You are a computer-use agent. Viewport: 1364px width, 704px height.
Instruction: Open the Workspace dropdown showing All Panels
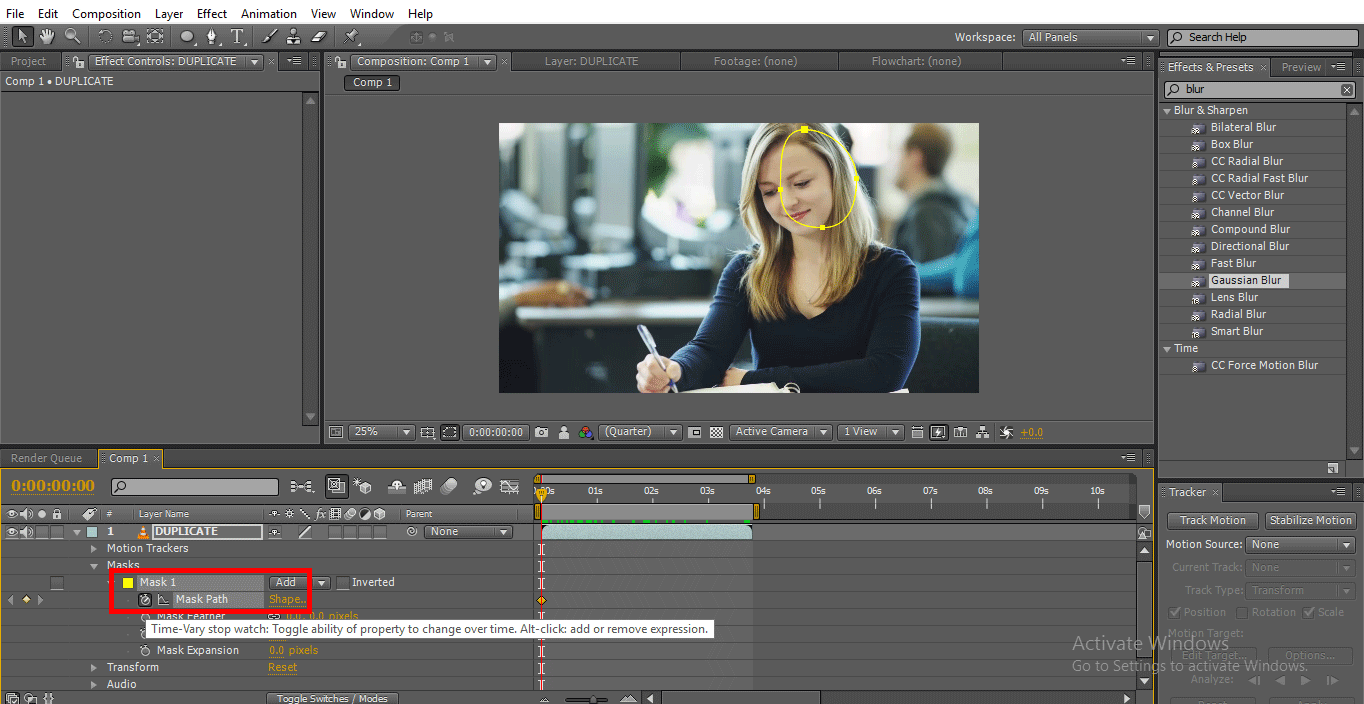(1090, 37)
